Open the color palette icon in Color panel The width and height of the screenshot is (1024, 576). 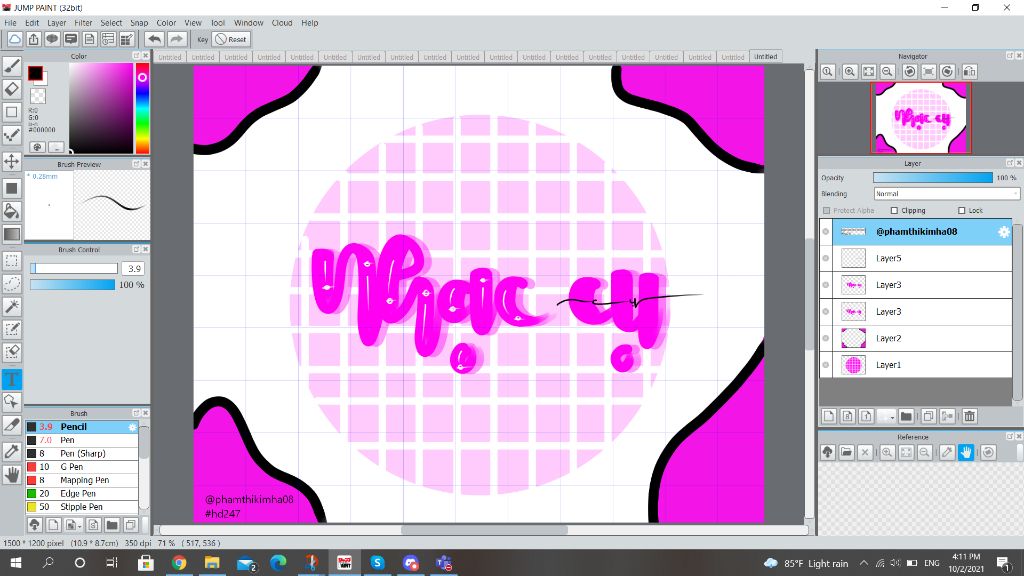pyautogui.click(x=37, y=147)
